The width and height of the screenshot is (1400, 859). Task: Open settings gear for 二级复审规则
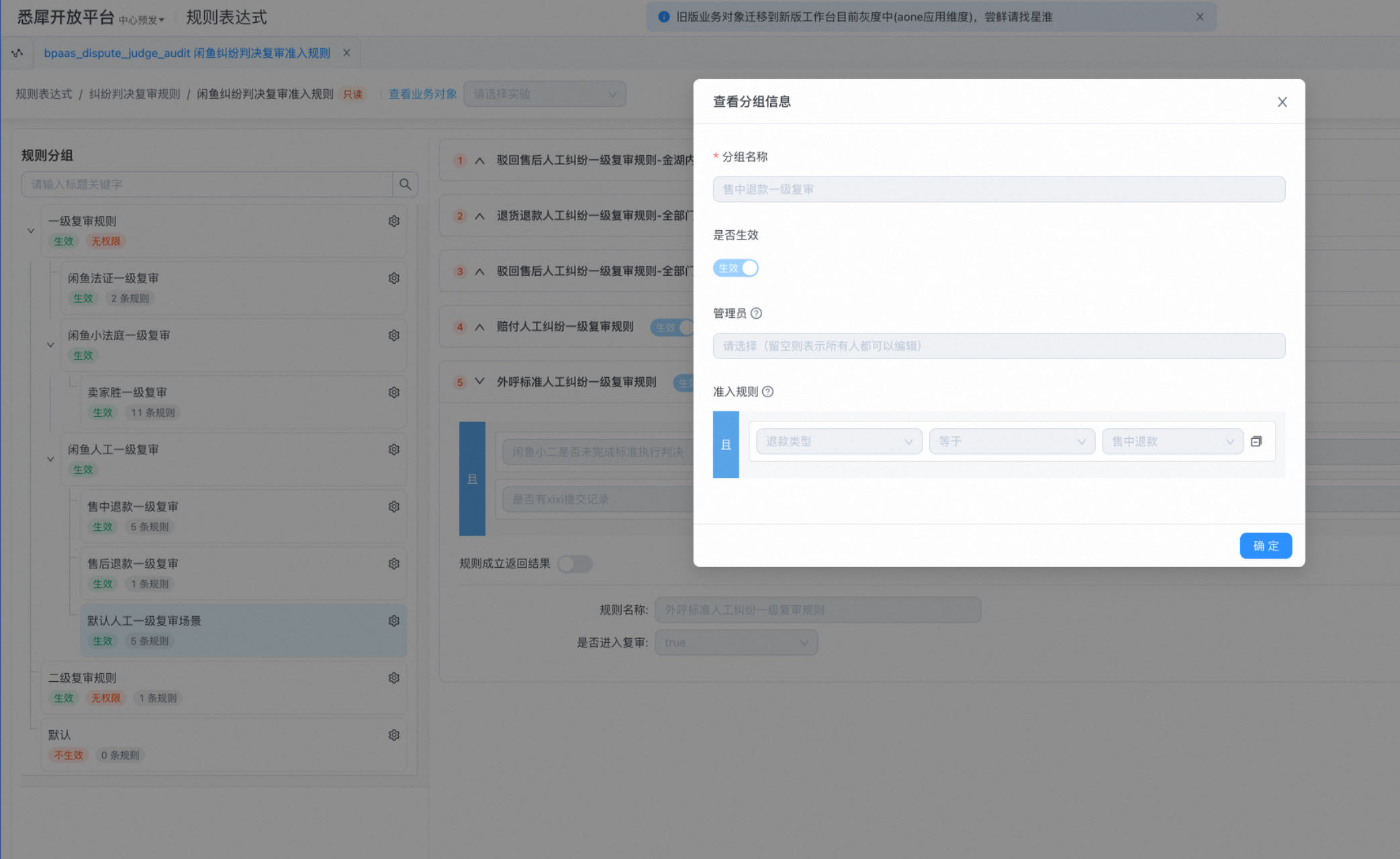394,678
